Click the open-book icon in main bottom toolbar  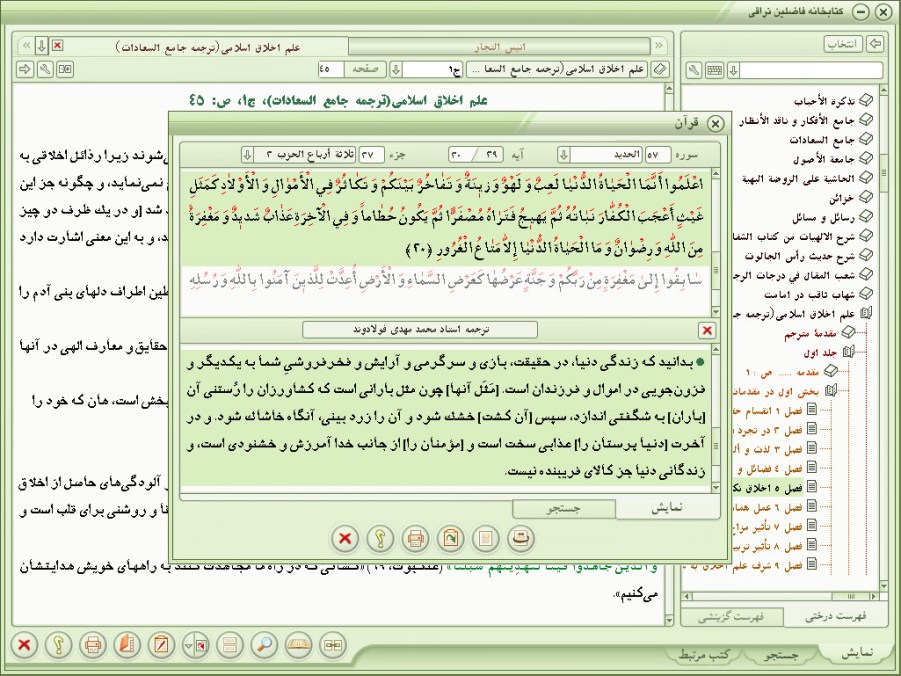coord(298,644)
